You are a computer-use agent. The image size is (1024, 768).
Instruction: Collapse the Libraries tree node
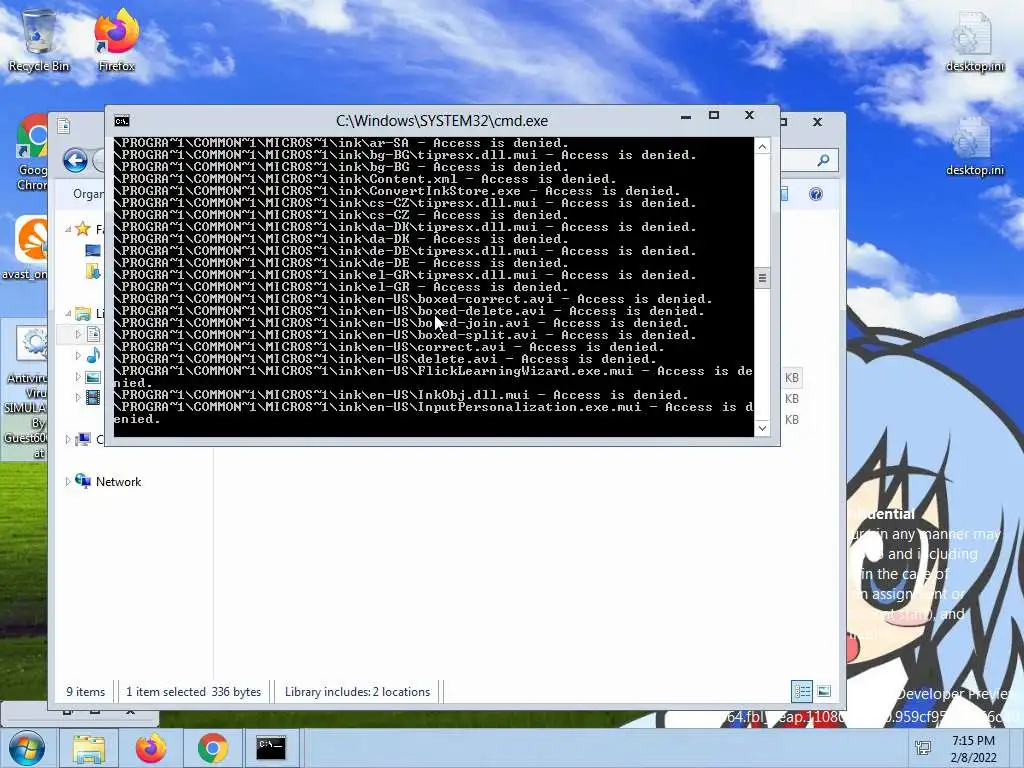coord(68,313)
